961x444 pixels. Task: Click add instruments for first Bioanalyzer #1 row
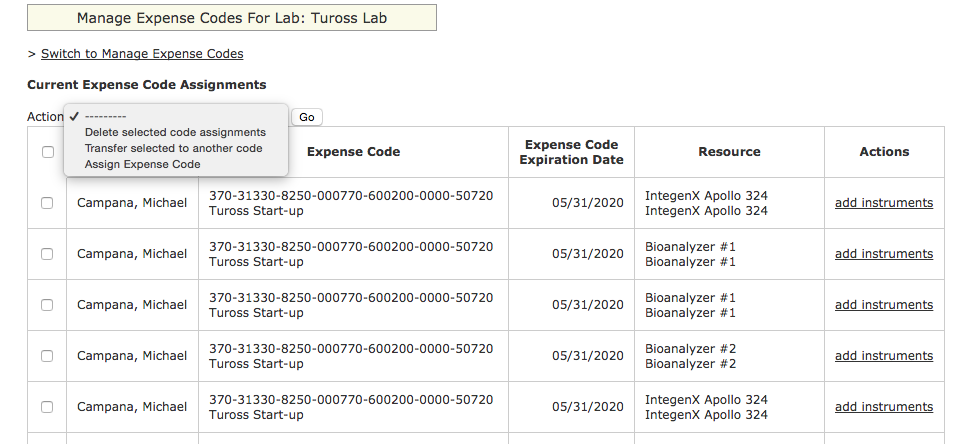coord(884,254)
